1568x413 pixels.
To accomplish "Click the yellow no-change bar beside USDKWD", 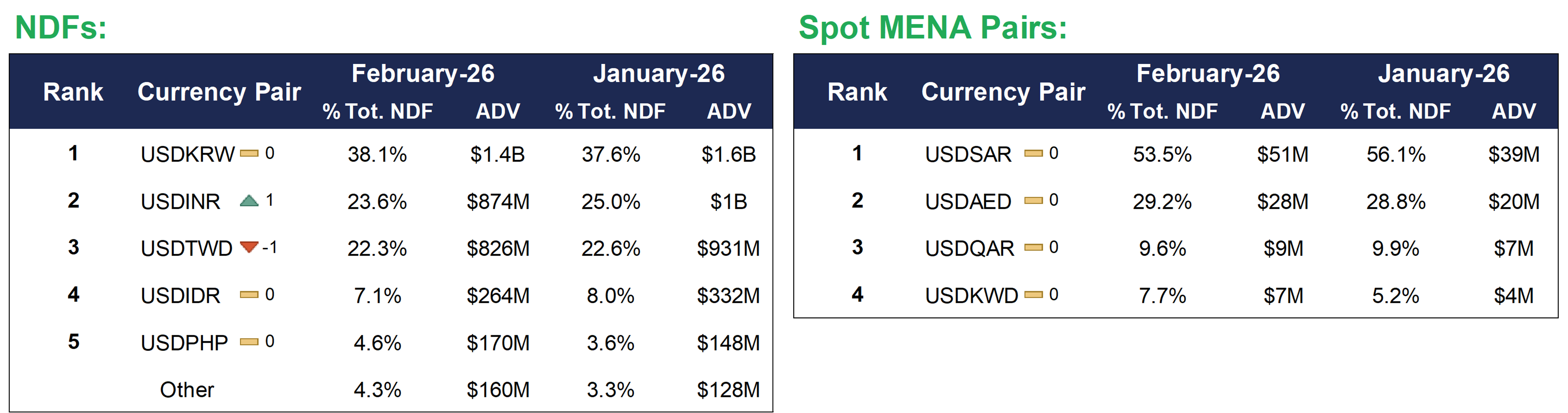I will click(x=1033, y=295).
